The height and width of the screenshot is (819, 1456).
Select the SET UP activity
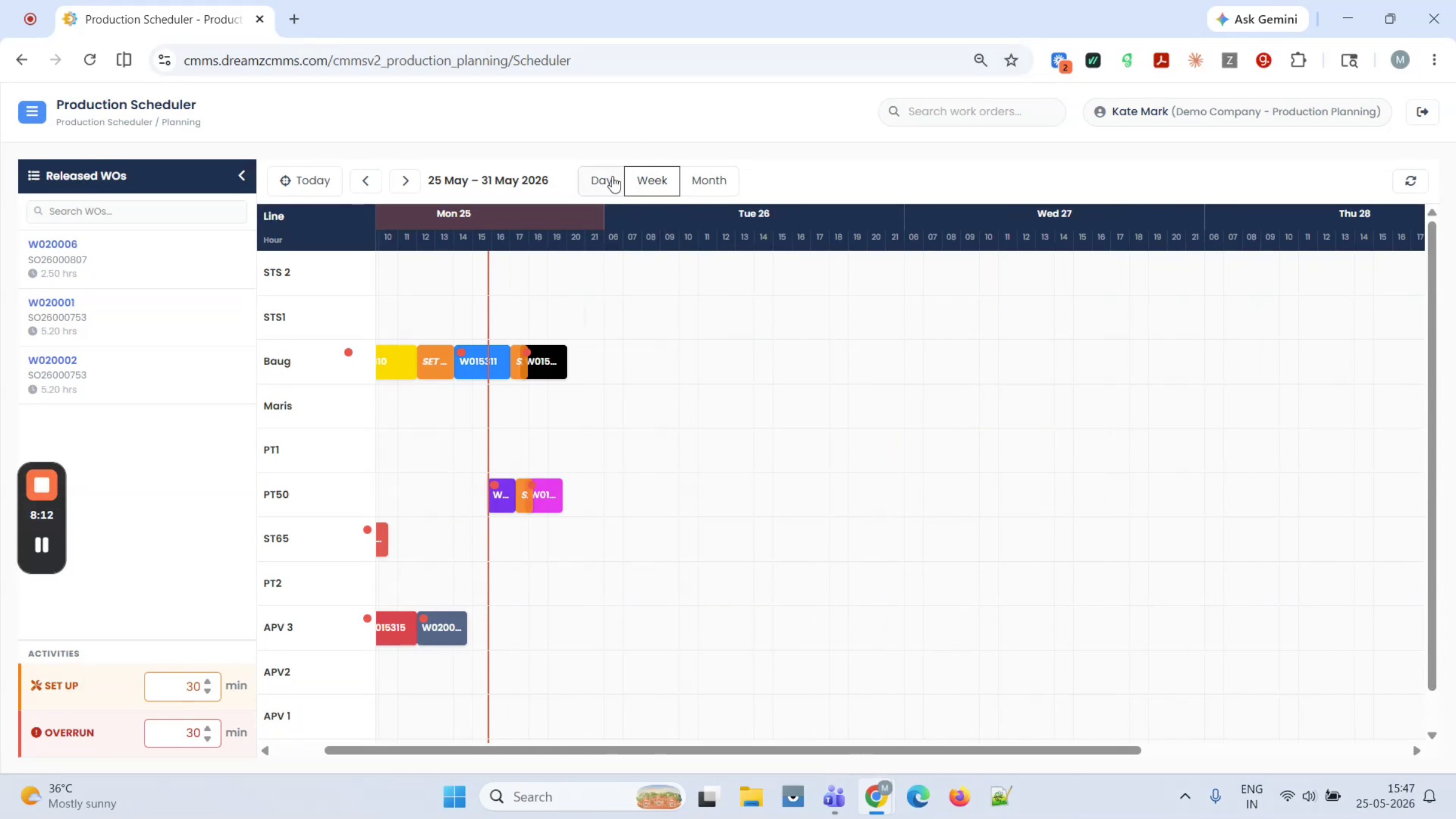tap(55, 686)
